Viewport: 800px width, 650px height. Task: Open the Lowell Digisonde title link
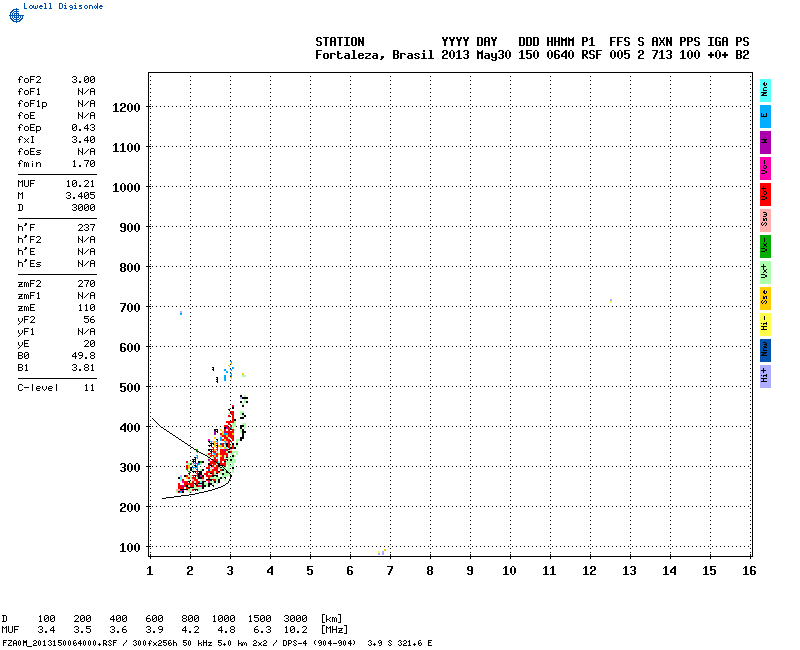coord(63,6)
